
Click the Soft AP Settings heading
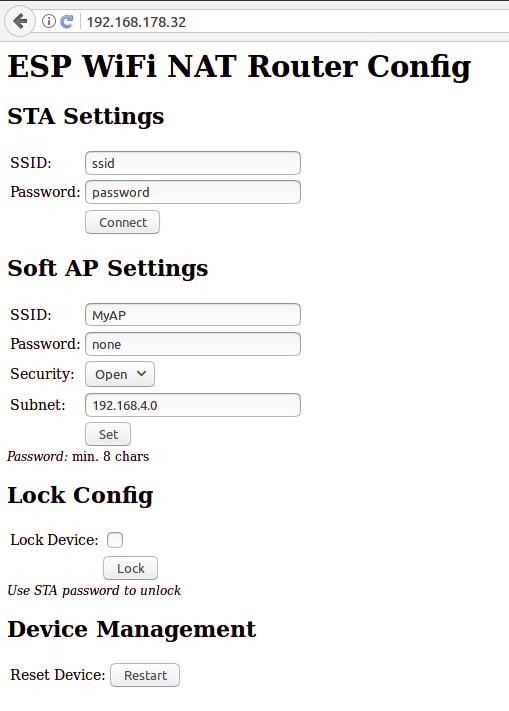point(108,268)
